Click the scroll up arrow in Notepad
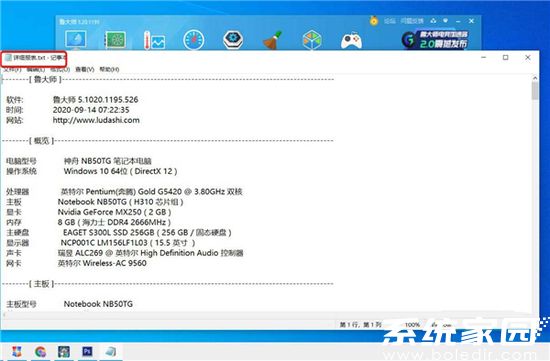 click(535, 78)
